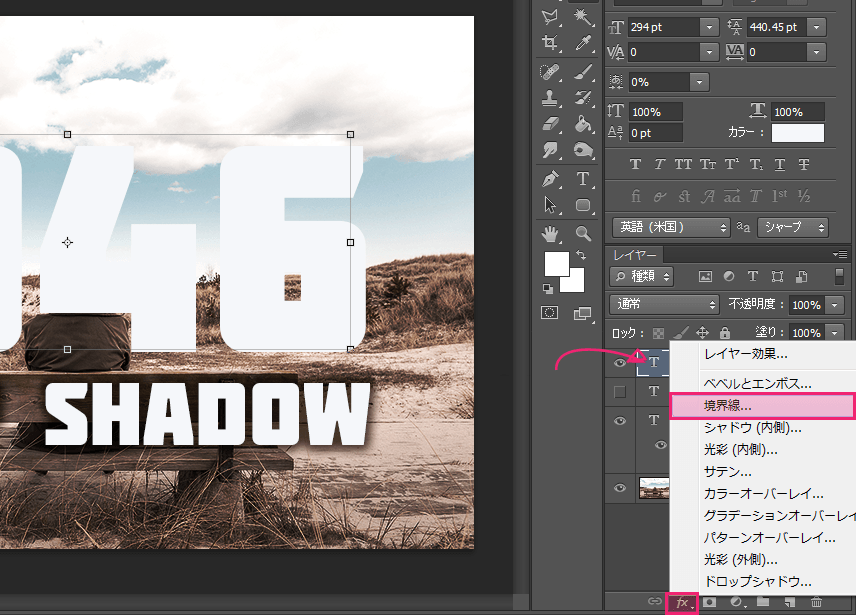Select the Spot Healing Brush tool
The height and width of the screenshot is (615, 856).
coord(551,69)
